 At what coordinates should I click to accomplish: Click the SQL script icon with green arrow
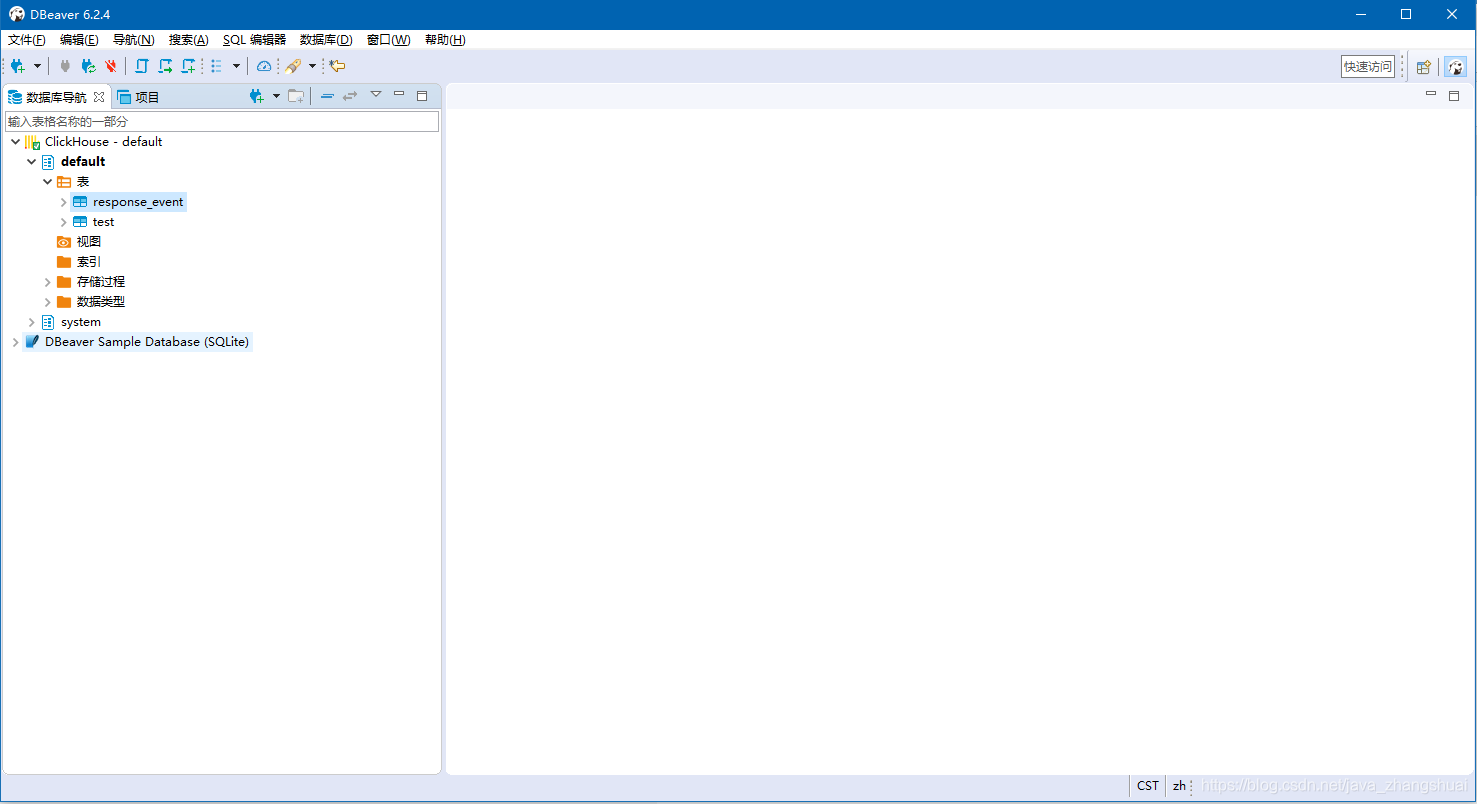(165, 66)
